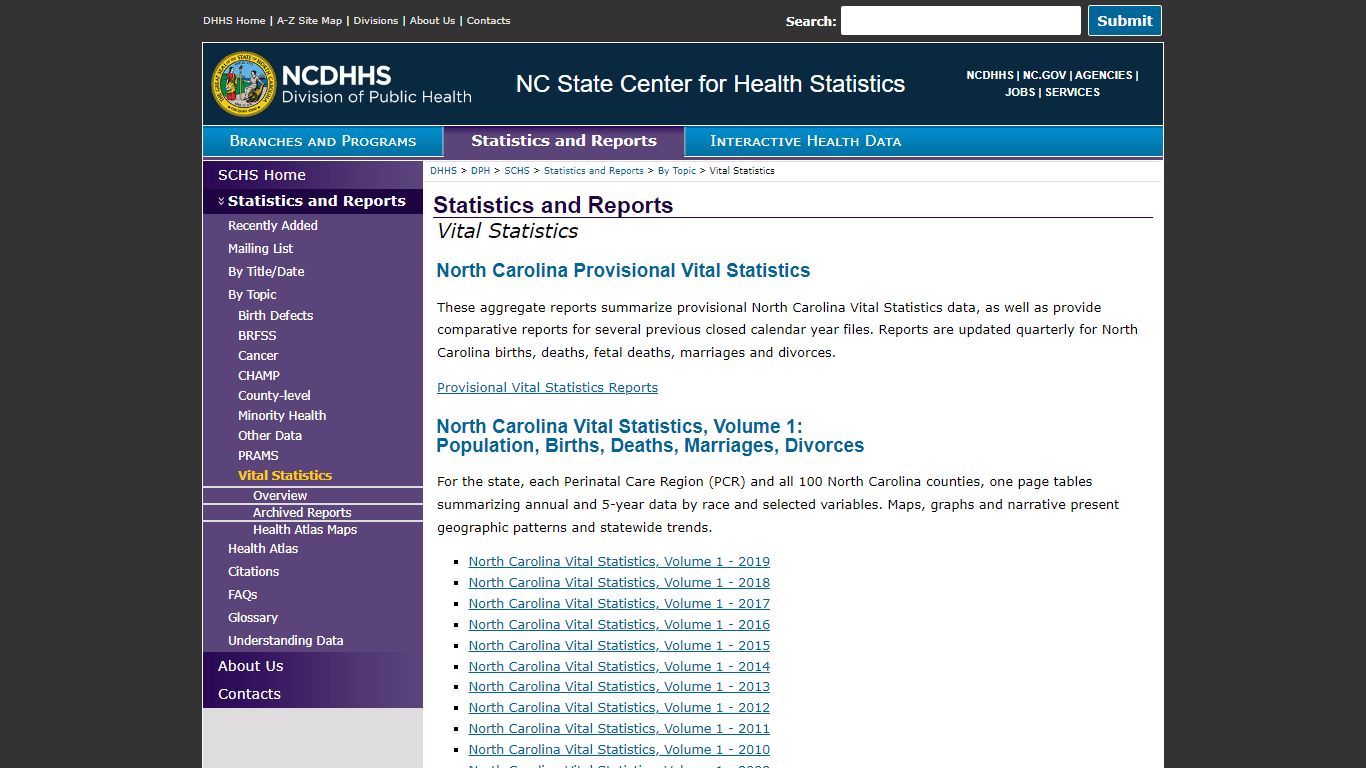
Task: Click the DHHS breadcrumb link
Action: pyautogui.click(x=443, y=171)
